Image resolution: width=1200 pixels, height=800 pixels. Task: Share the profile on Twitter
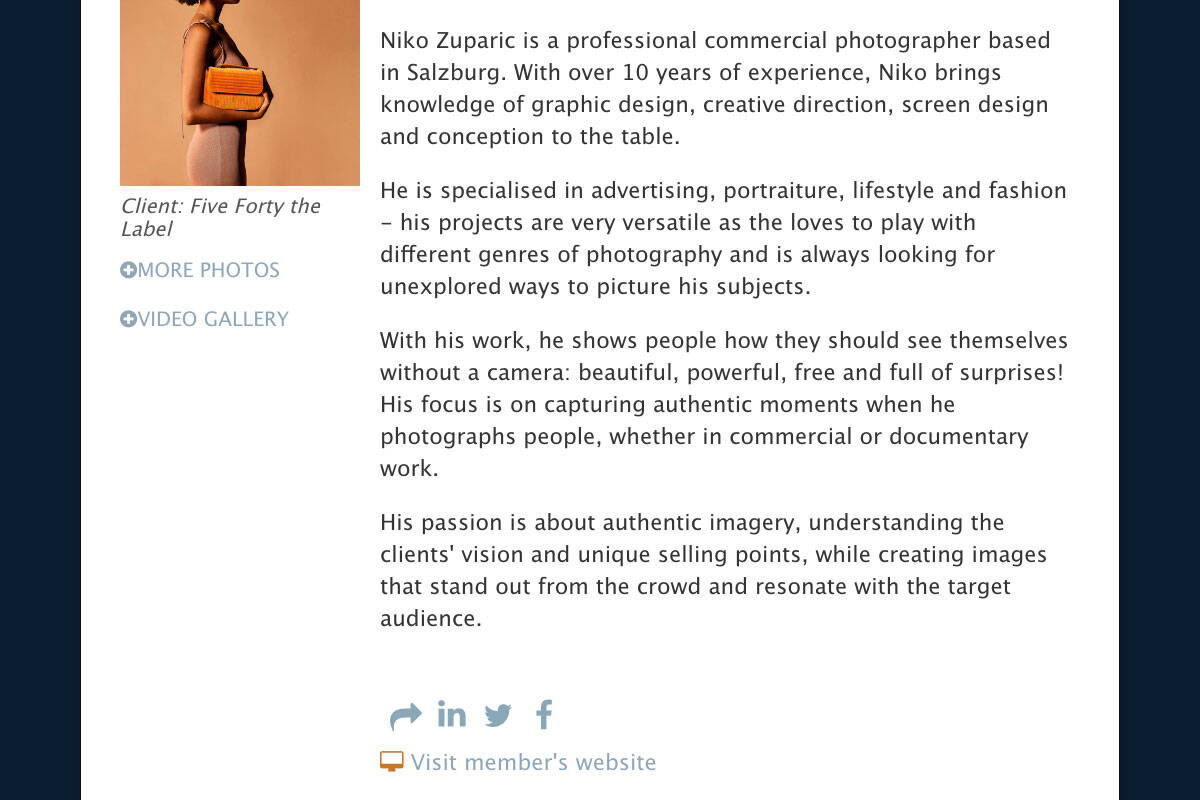pyautogui.click(x=498, y=715)
